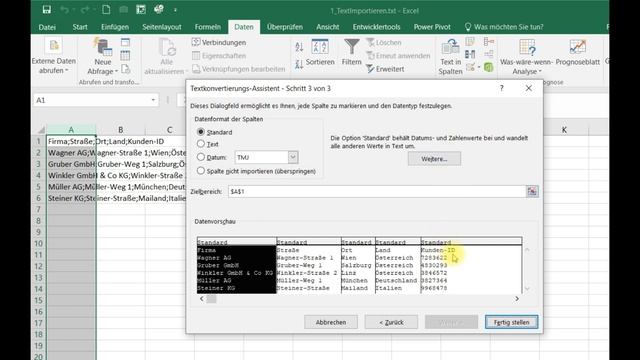Switch to the Formeln tab
Viewport: 640px width, 360px height.
(207, 27)
